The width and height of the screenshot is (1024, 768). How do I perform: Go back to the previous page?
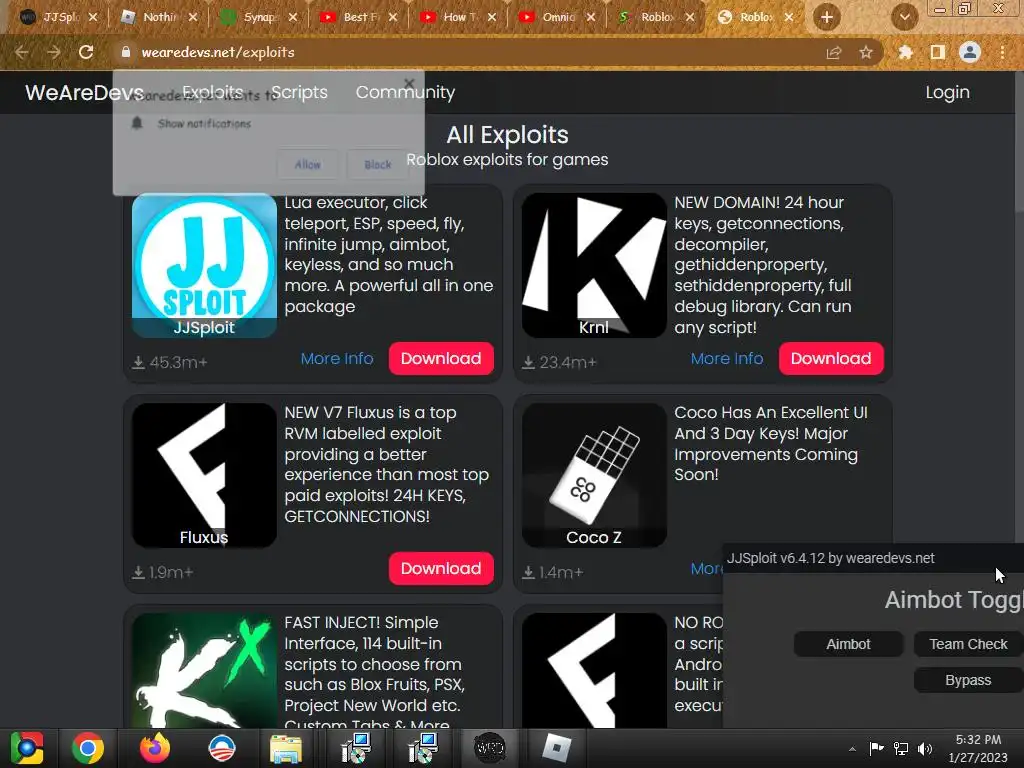click(x=22, y=52)
